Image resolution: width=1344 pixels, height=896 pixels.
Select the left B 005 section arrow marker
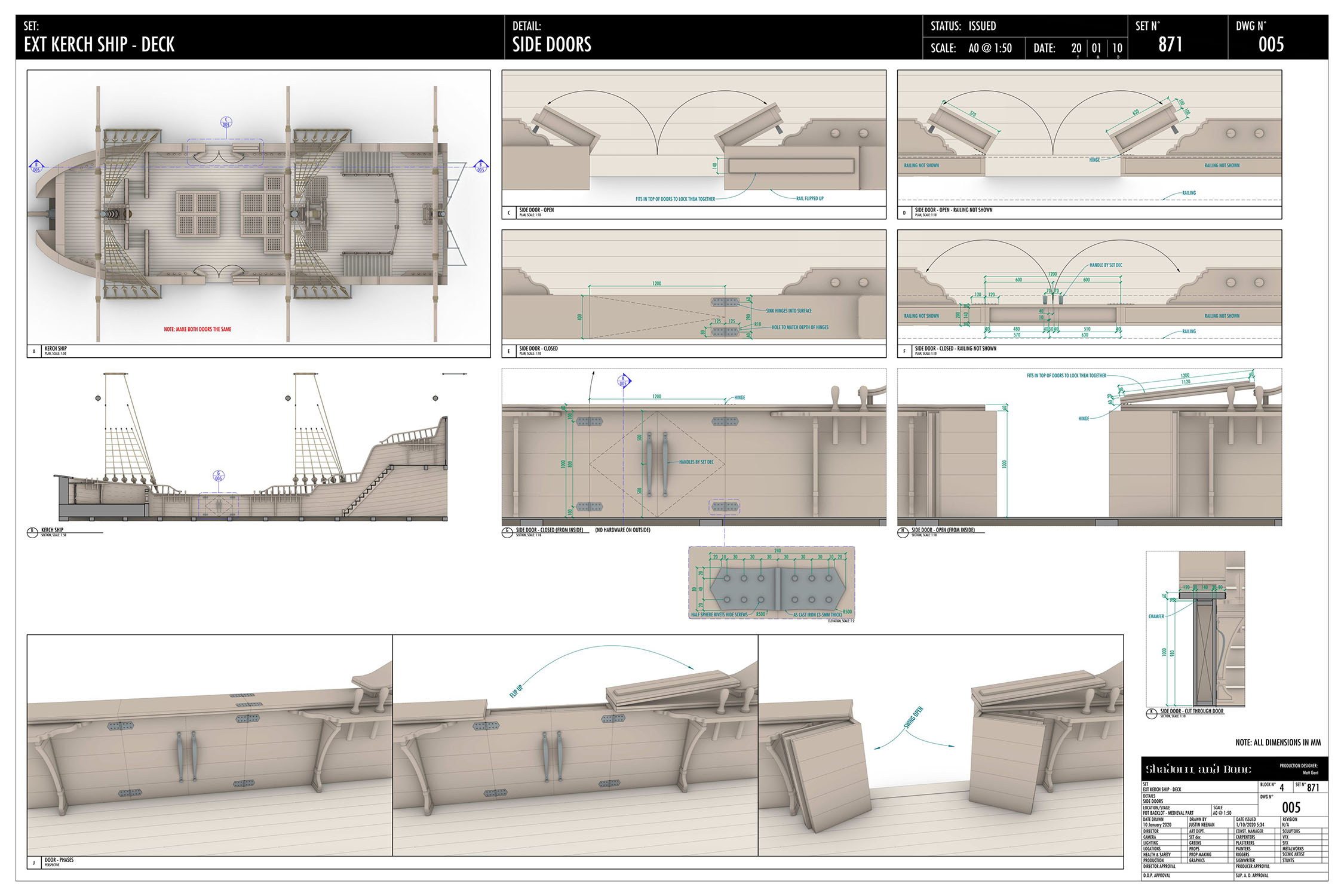[x=36, y=167]
